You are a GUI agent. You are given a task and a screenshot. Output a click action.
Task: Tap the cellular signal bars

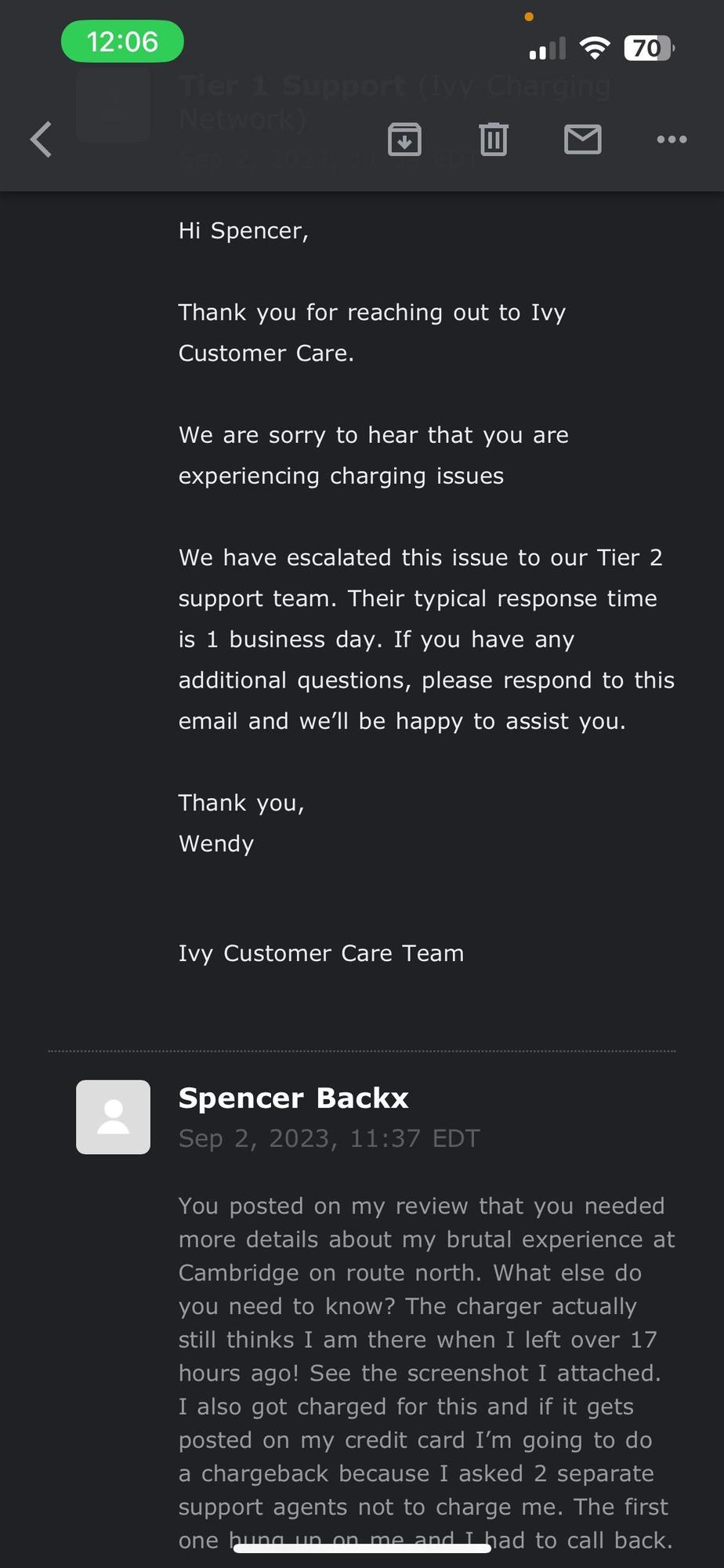coord(547,49)
